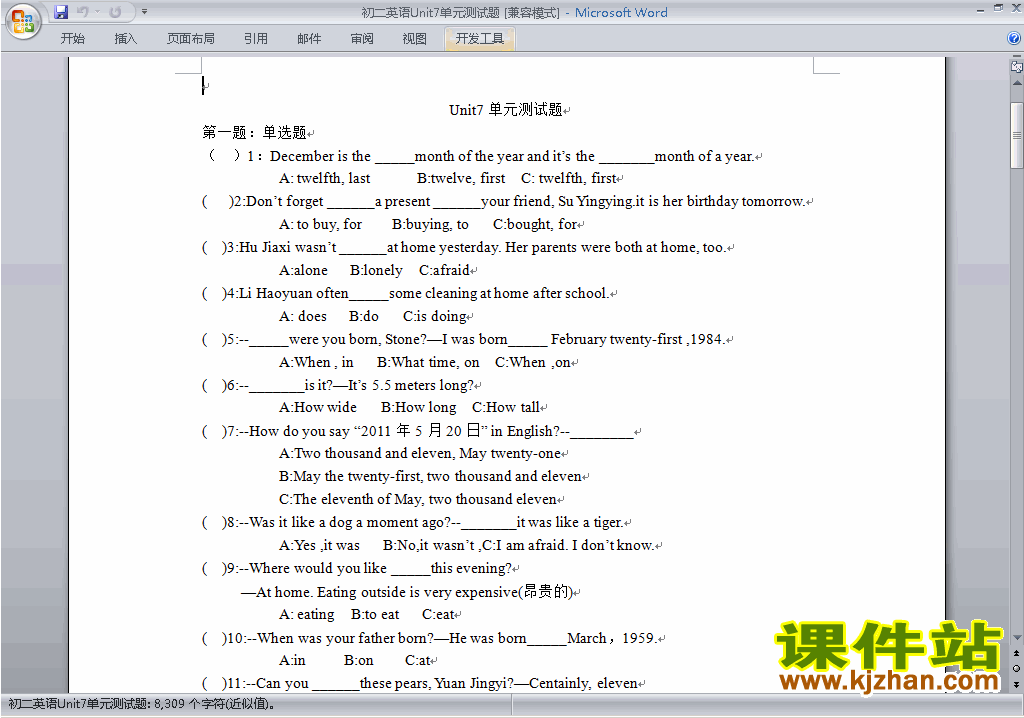Click option 'B:How long'
Image resolution: width=1024 pixels, height=718 pixels.
point(419,408)
